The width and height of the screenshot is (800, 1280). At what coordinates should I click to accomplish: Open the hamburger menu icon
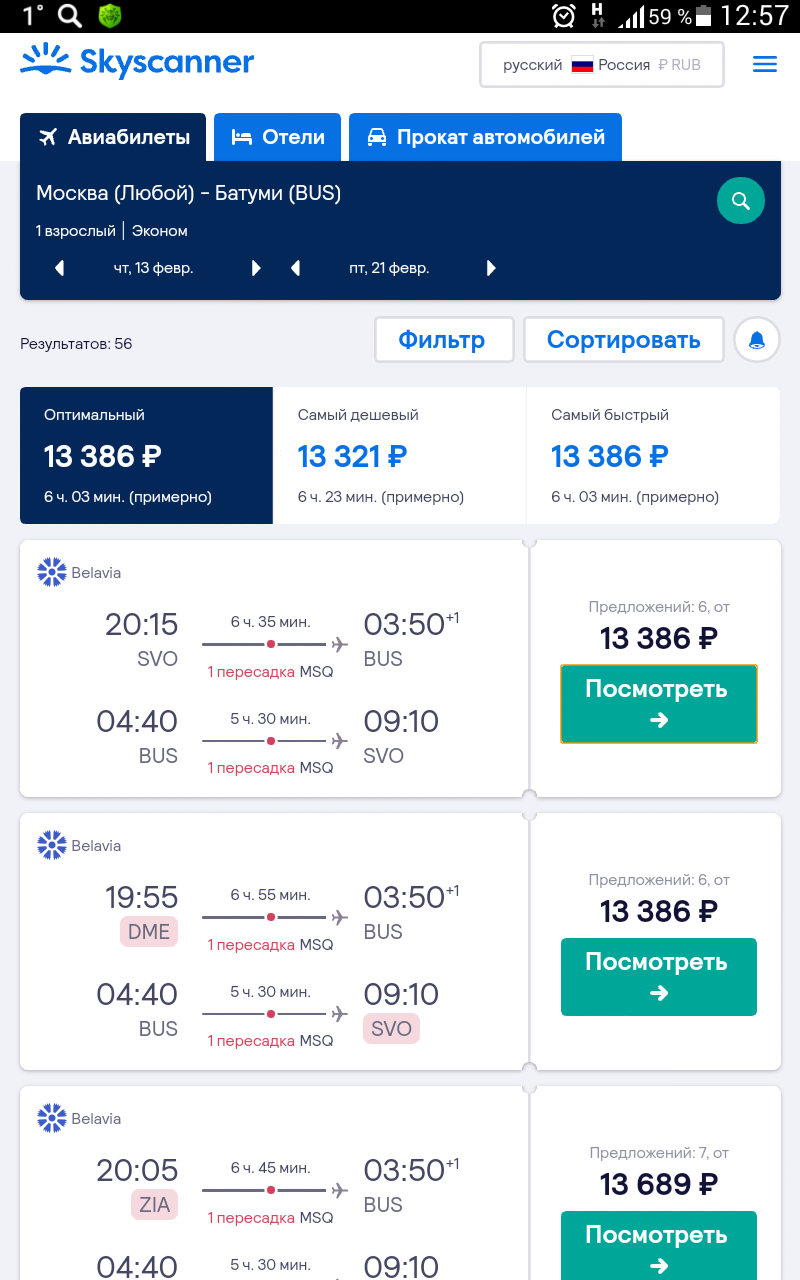point(765,64)
